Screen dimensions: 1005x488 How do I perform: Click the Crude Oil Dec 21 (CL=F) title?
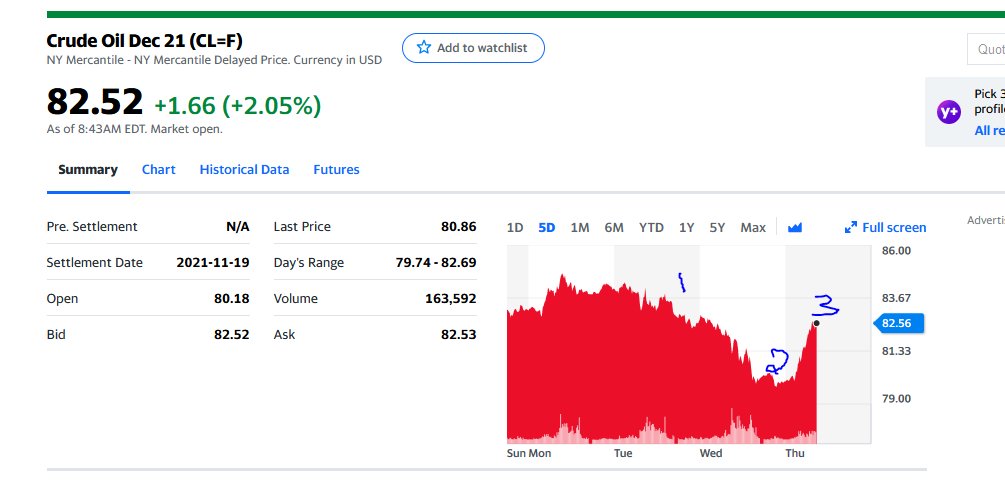coord(145,42)
